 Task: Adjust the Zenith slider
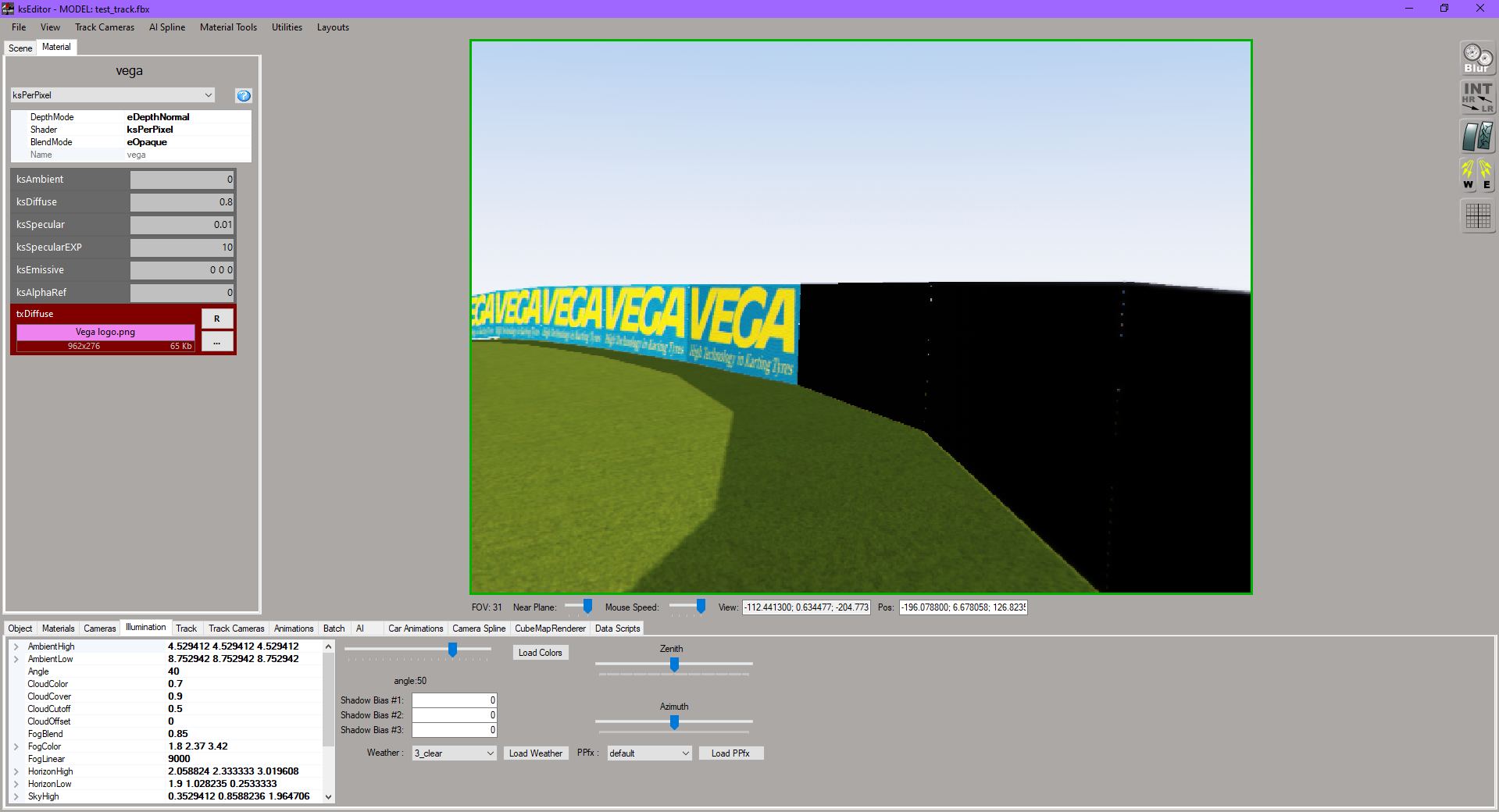pos(674,664)
